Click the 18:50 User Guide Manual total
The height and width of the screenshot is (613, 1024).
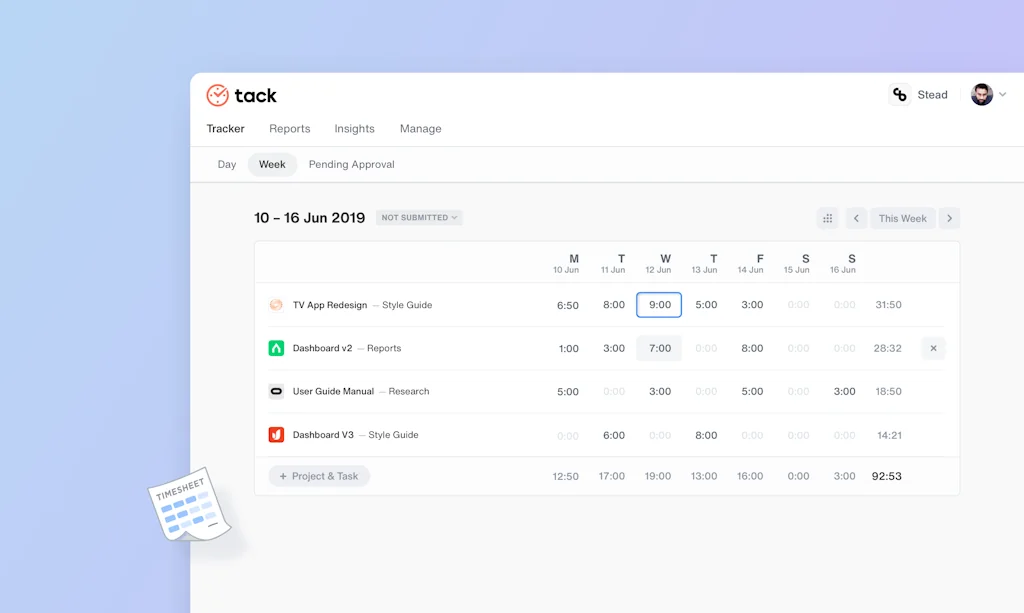(888, 392)
